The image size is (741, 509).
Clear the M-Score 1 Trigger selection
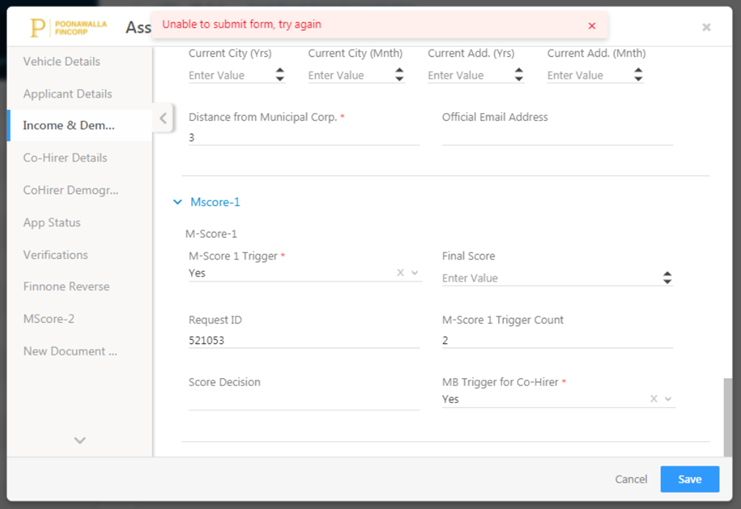400,273
